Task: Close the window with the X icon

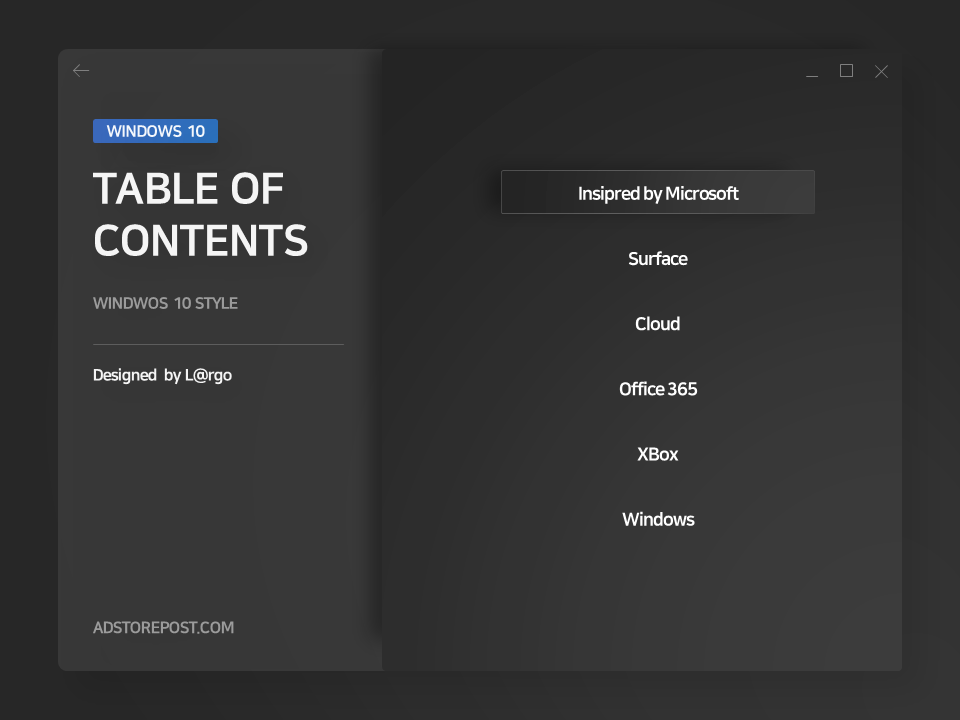Action: (881, 72)
